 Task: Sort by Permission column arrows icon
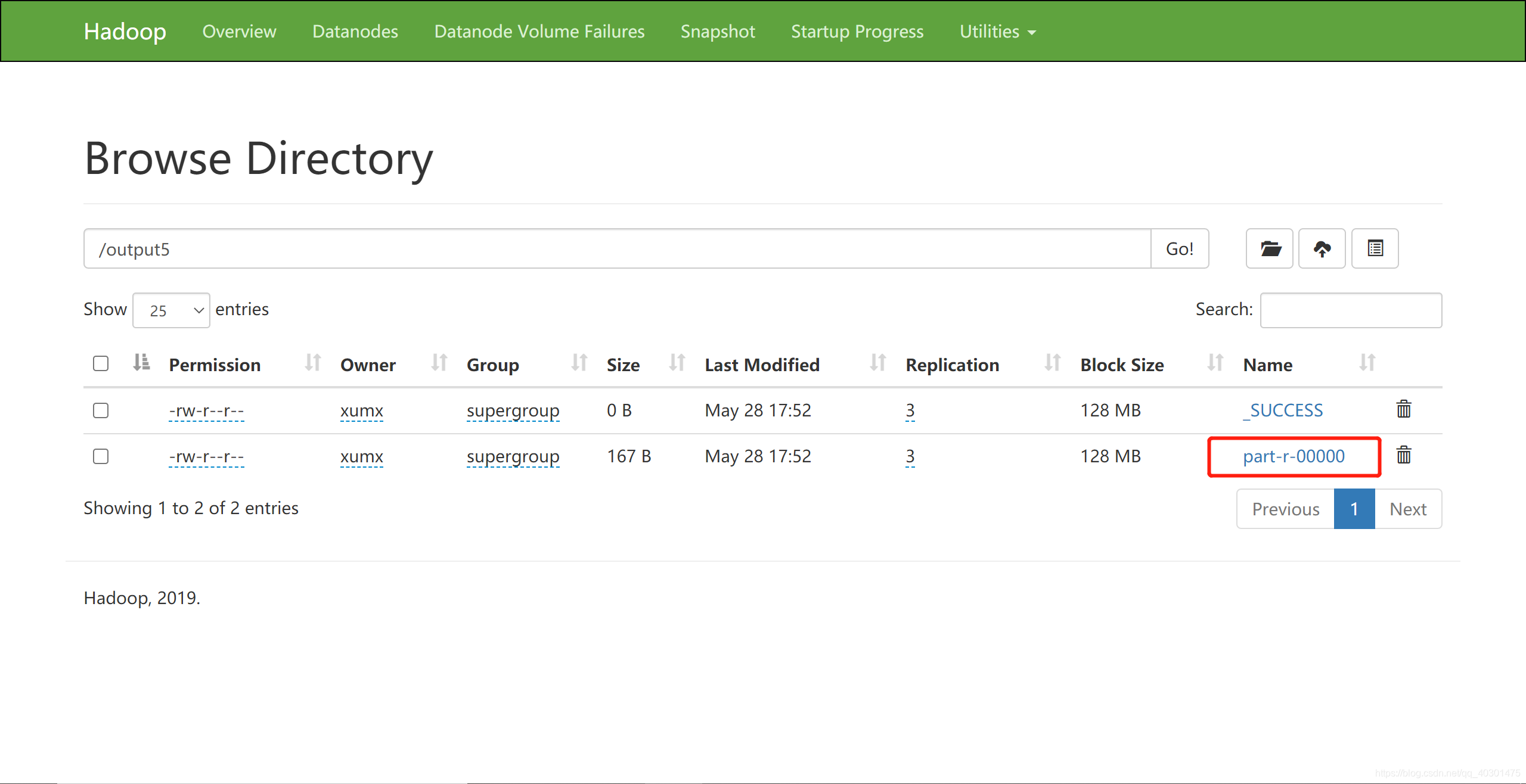tap(312, 363)
